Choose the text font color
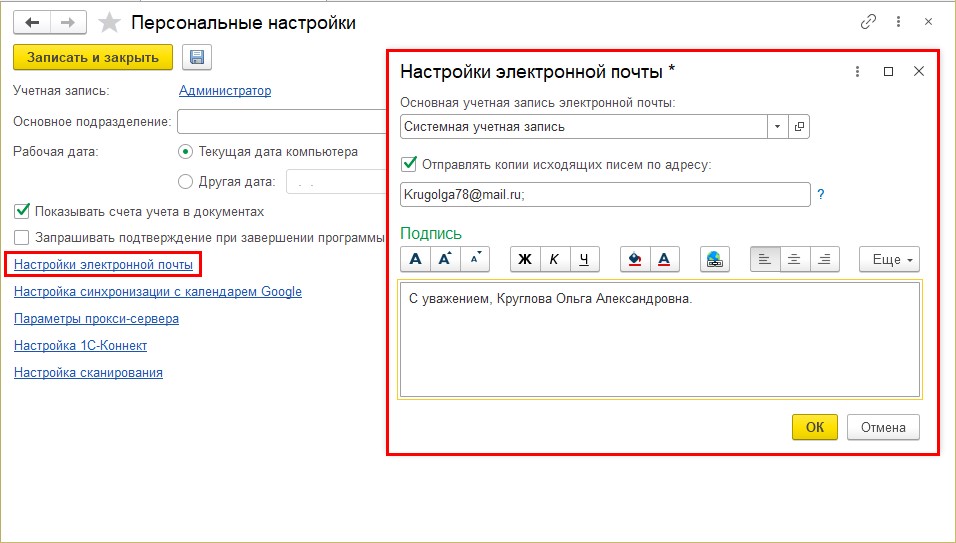This screenshot has width=956, height=543. click(665, 259)
